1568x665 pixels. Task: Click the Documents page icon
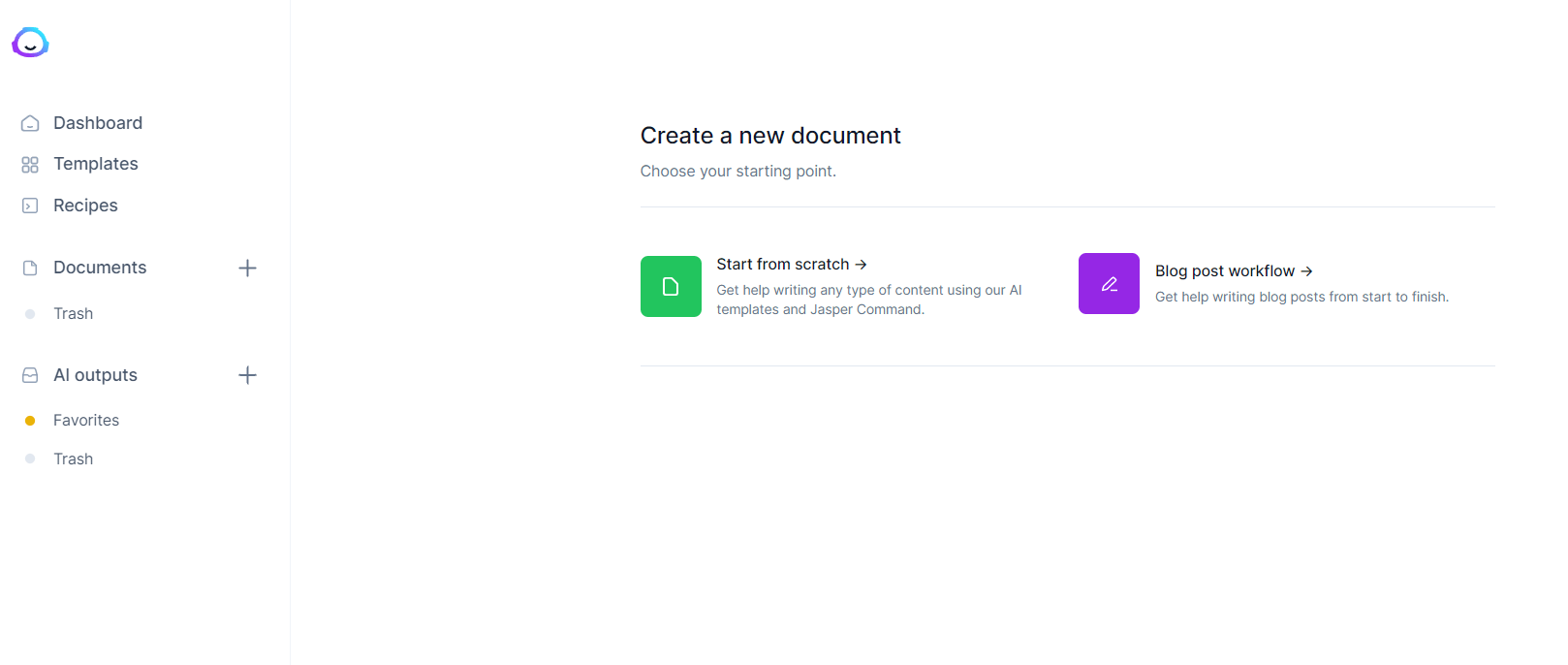pyautogui.click(x=30, y=268)
